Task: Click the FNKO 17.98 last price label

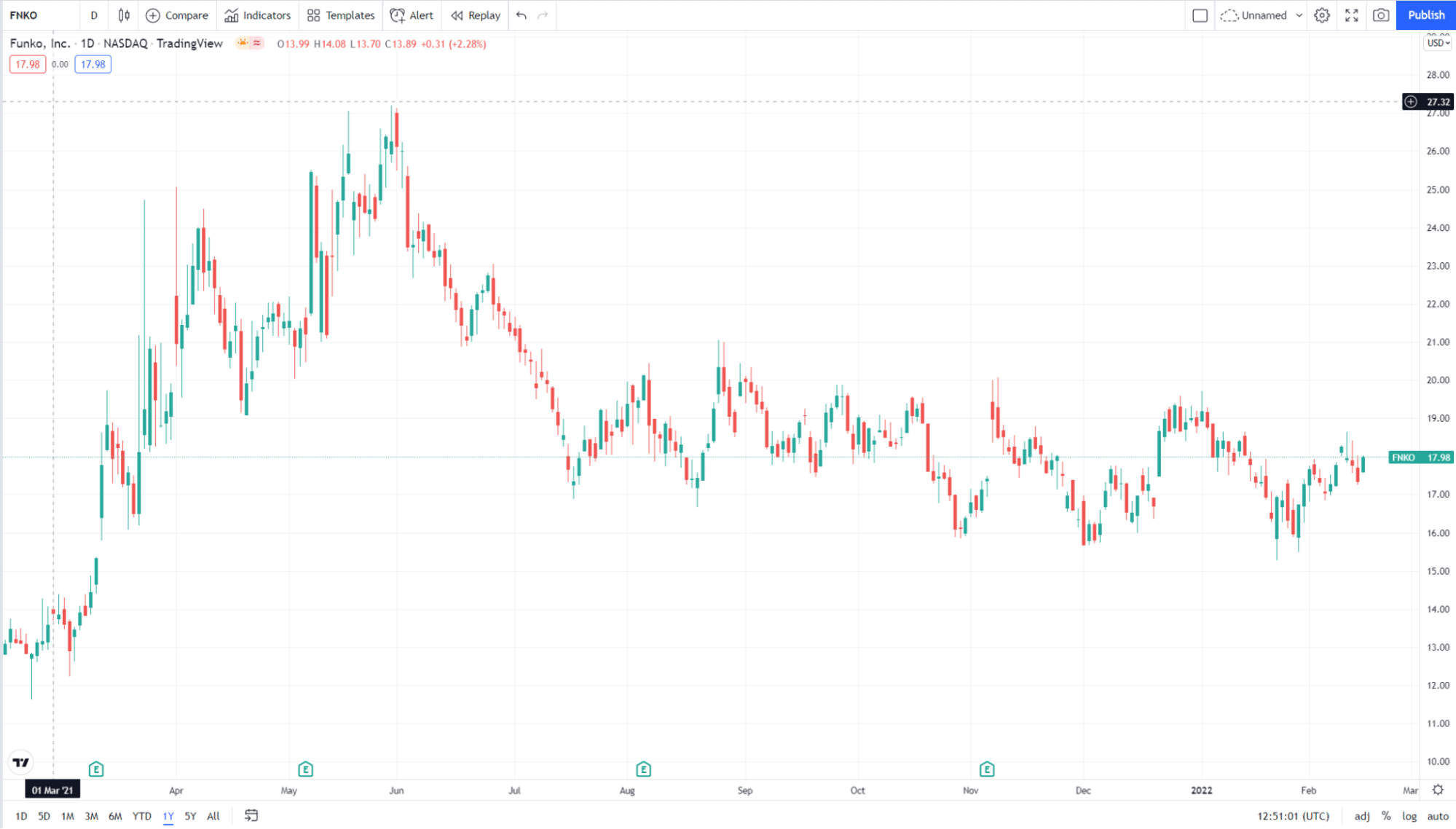Action: 1421,457
